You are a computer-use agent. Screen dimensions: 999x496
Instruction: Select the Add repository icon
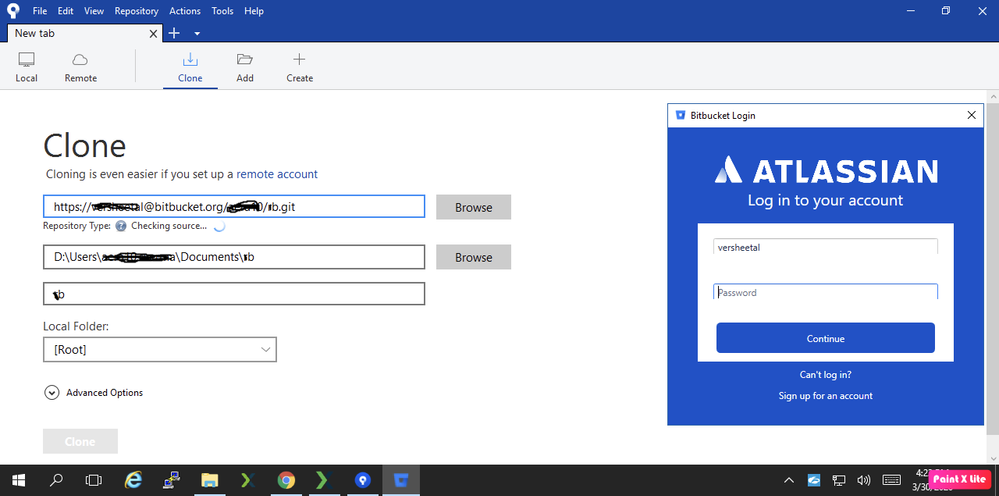(245, 67)
